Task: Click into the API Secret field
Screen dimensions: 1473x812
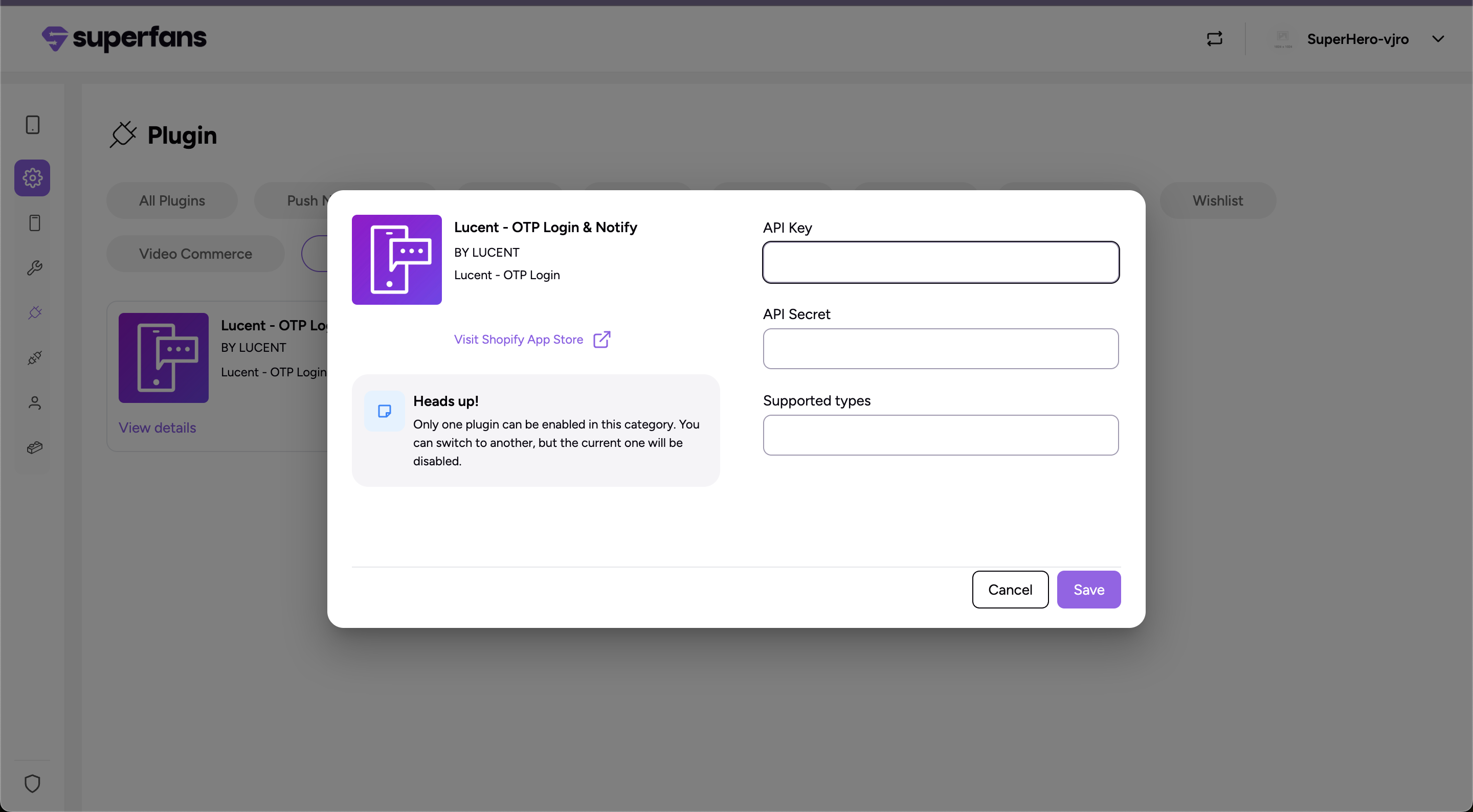Action: [x=940, y=349]
